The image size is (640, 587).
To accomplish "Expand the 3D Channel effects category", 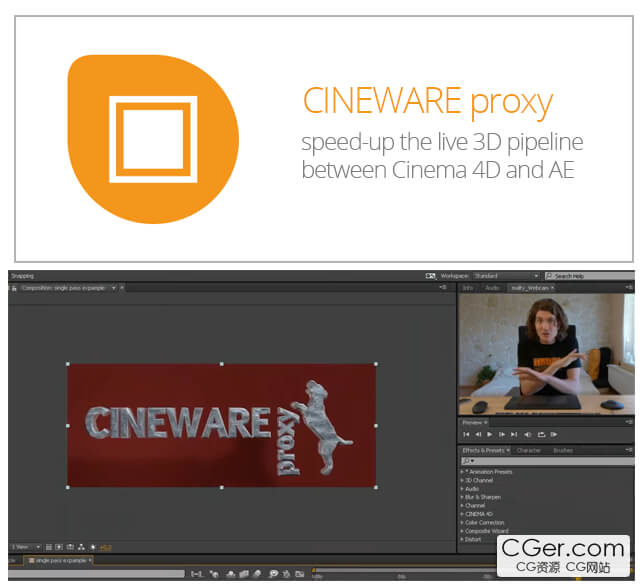I will click(462, 480).
